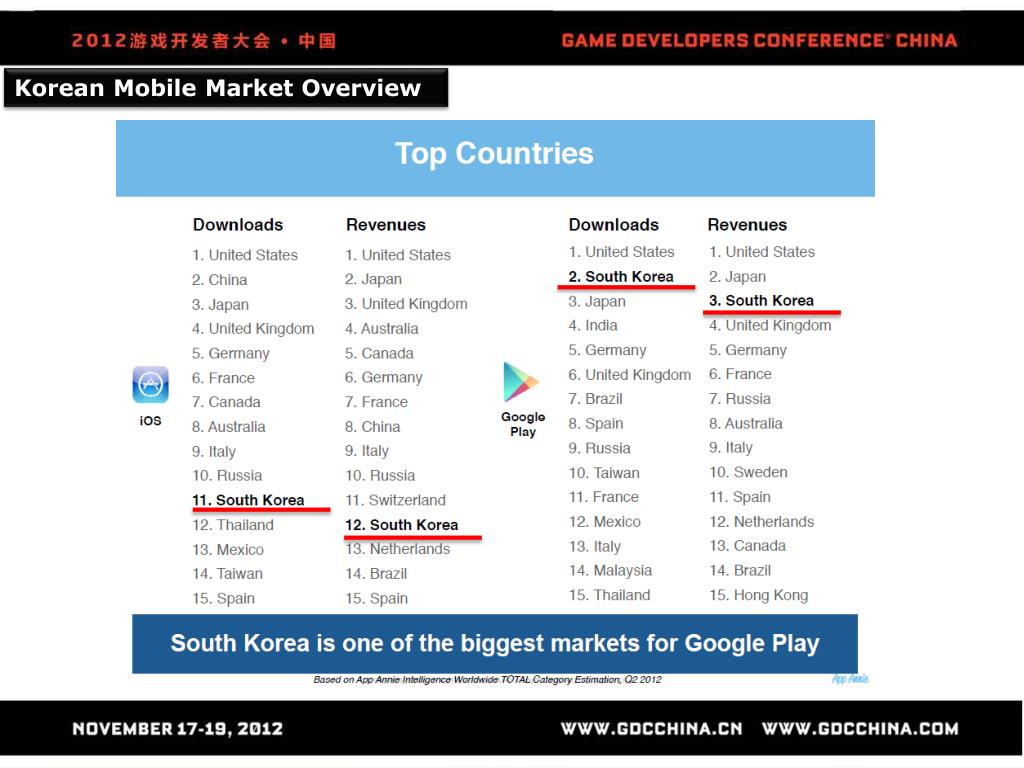Select "5. Canada" in the list
The image size is (1024, 768).
coord(379,353)
